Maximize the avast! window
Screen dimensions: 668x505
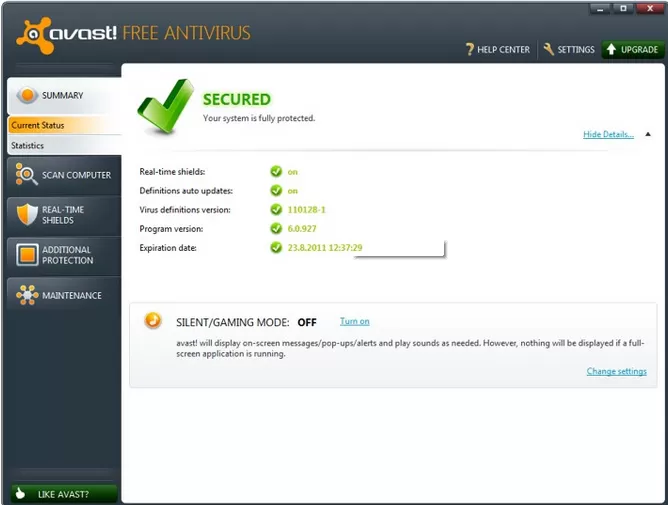pyautogui.click(x=623, y=9)
